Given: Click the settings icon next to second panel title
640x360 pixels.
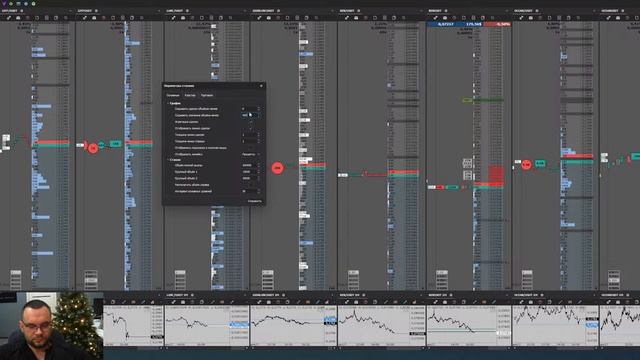Looking at the screenshot, I should click(x=96, y=11).
